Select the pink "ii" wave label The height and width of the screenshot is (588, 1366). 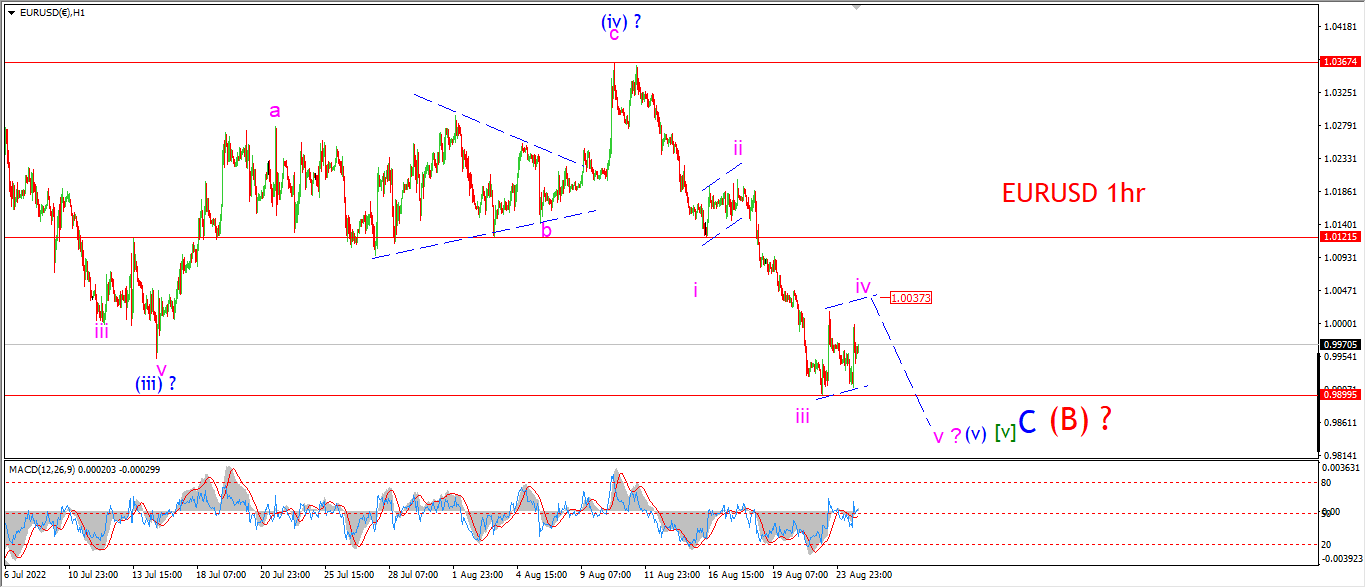pos(737,148)
